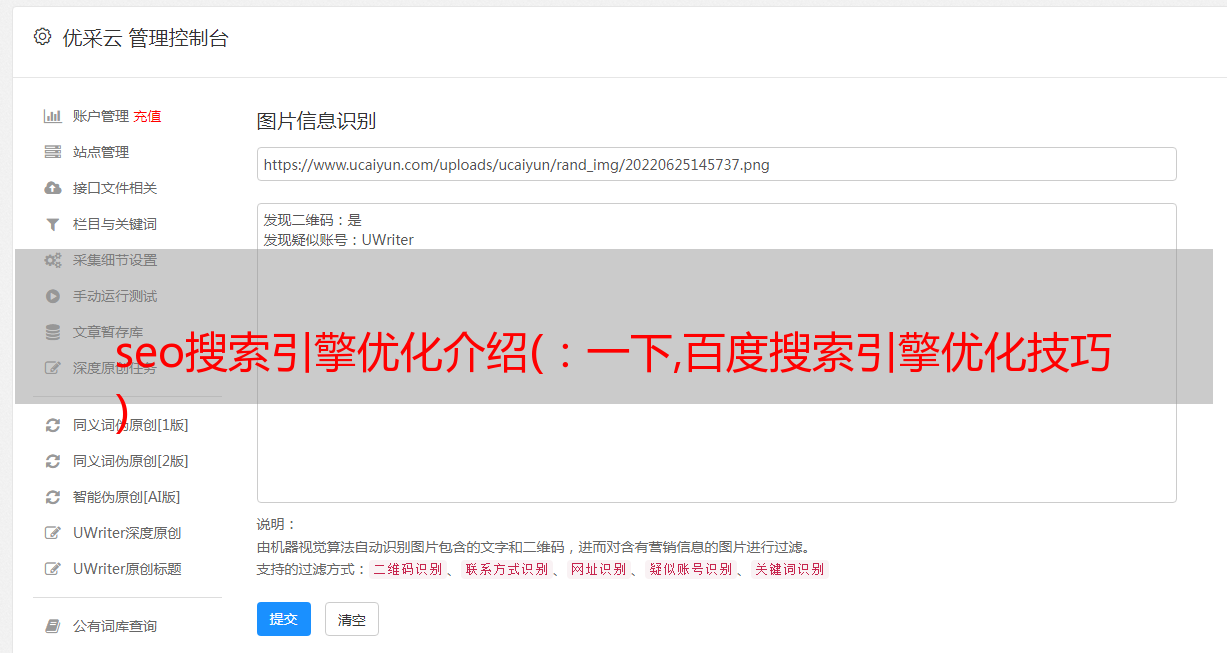Open 智能伪原创[AI版] page
Image resolution: width=1227 pixels, height=653 pixels.
pyautogui.click(x=126, y=497)
